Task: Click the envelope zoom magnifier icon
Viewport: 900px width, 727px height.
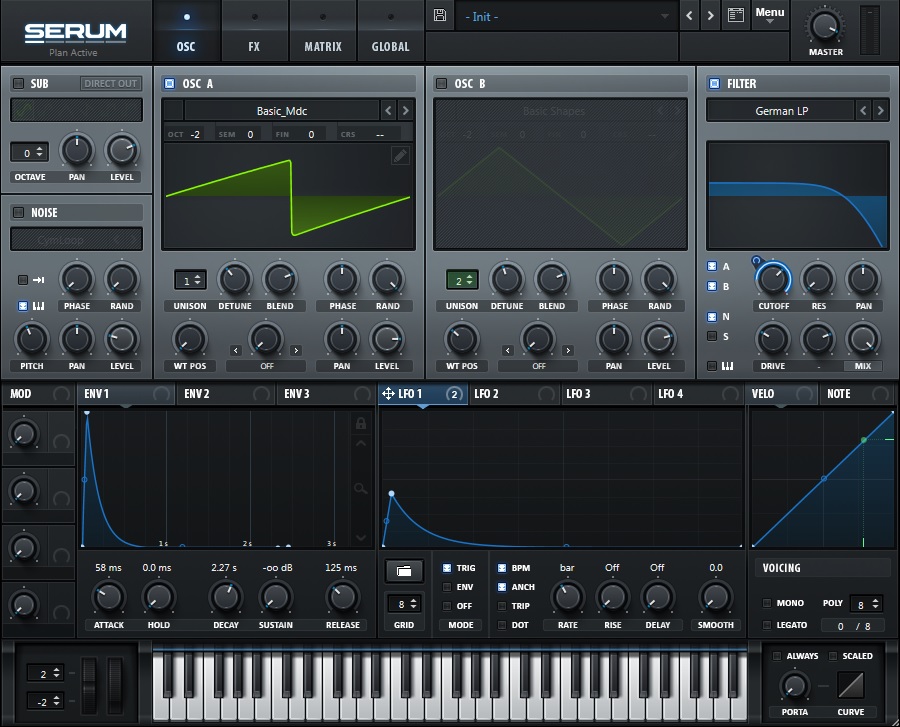Action: pyautogui.click(x=360, y=489)
